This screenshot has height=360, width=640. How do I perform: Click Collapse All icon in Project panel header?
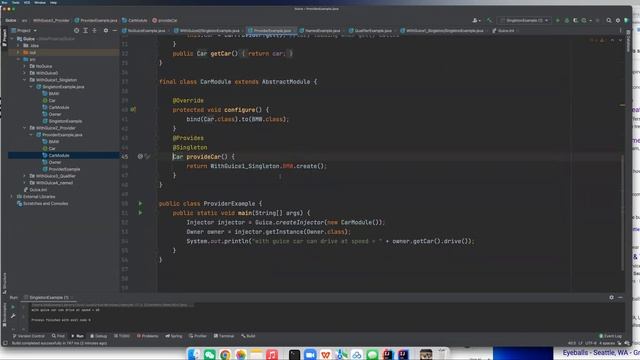pyautogui.click(x=94, y=31)
